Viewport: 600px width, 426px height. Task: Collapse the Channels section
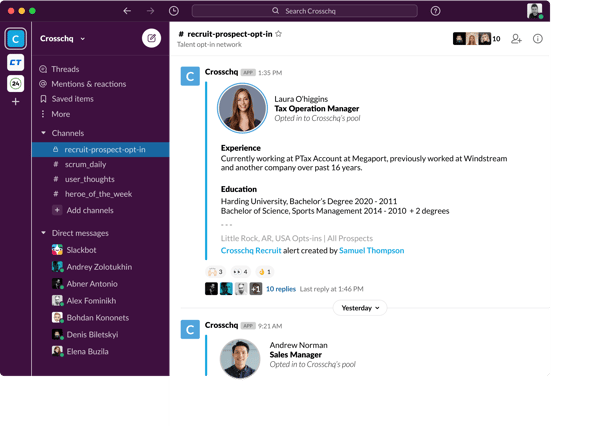(x=43, y=132)
